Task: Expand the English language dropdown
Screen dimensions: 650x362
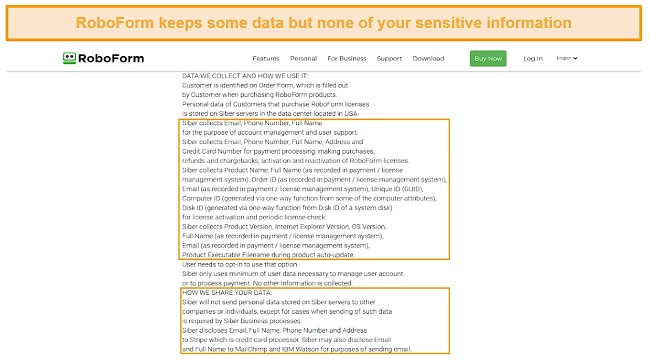Action: pos(567,58)
